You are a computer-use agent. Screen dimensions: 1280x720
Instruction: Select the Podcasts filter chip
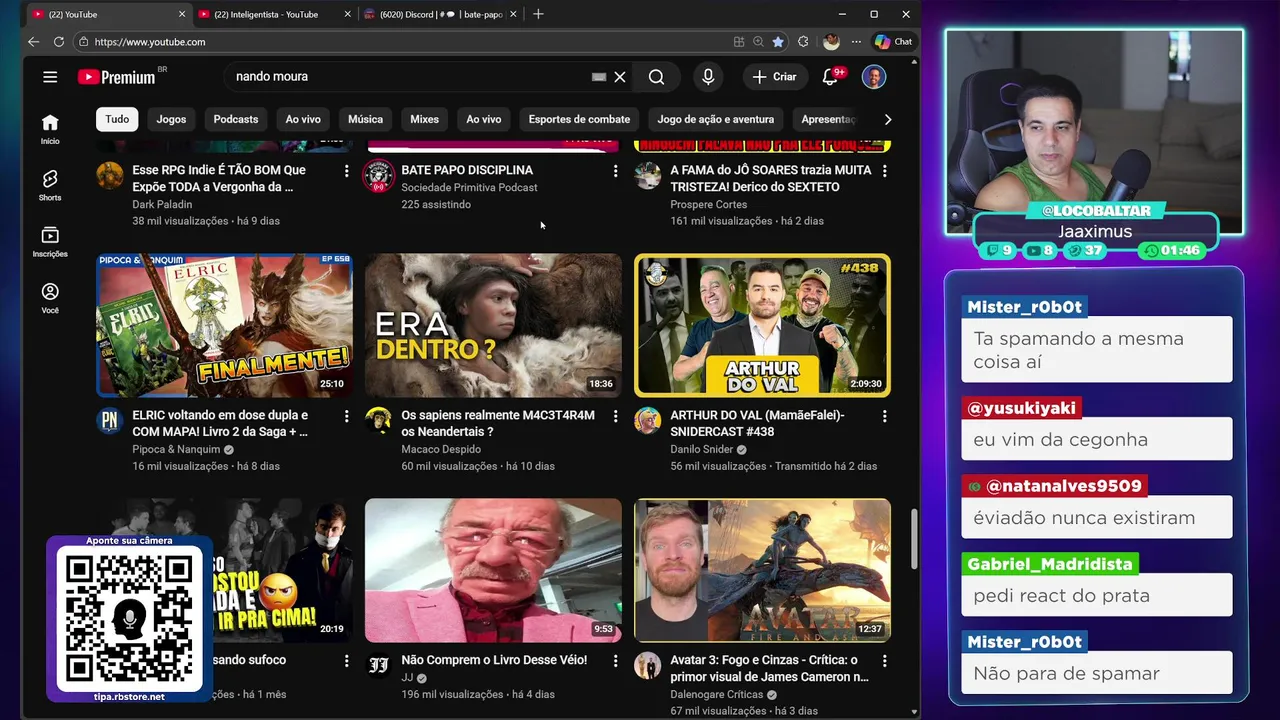tap(236, 119)
